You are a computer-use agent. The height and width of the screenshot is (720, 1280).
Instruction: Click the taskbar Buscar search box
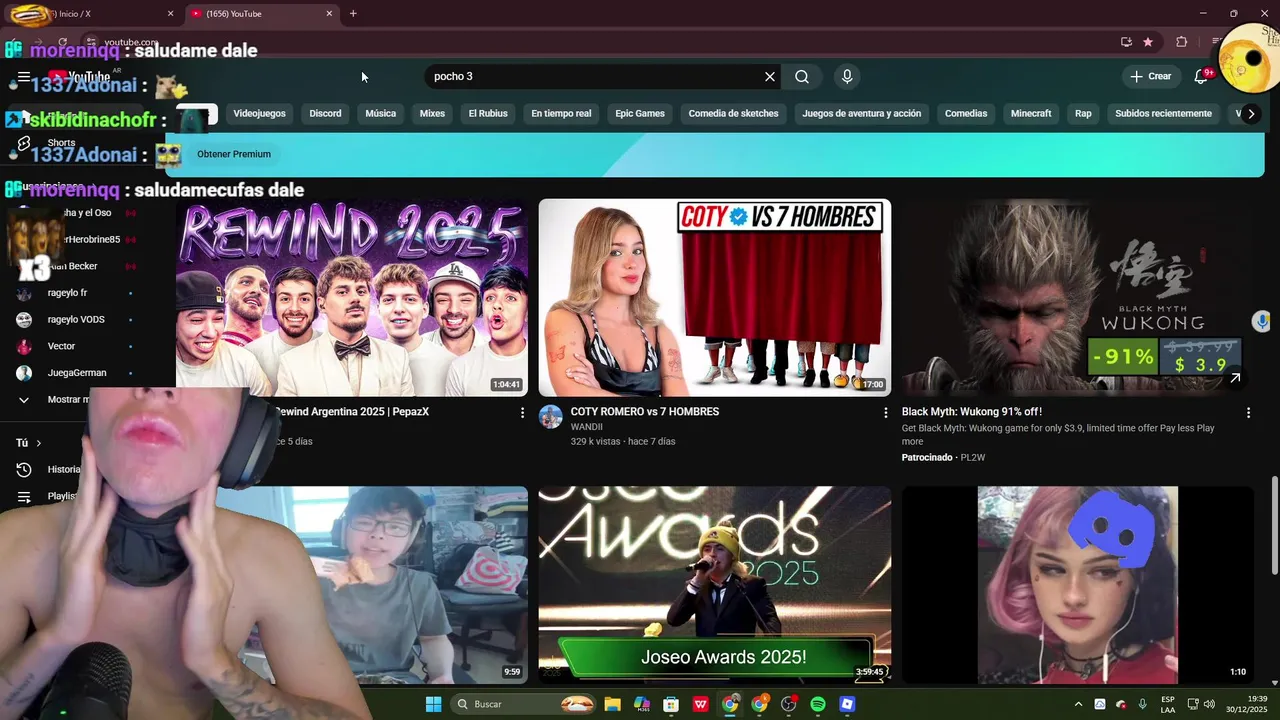pos(525,704)
